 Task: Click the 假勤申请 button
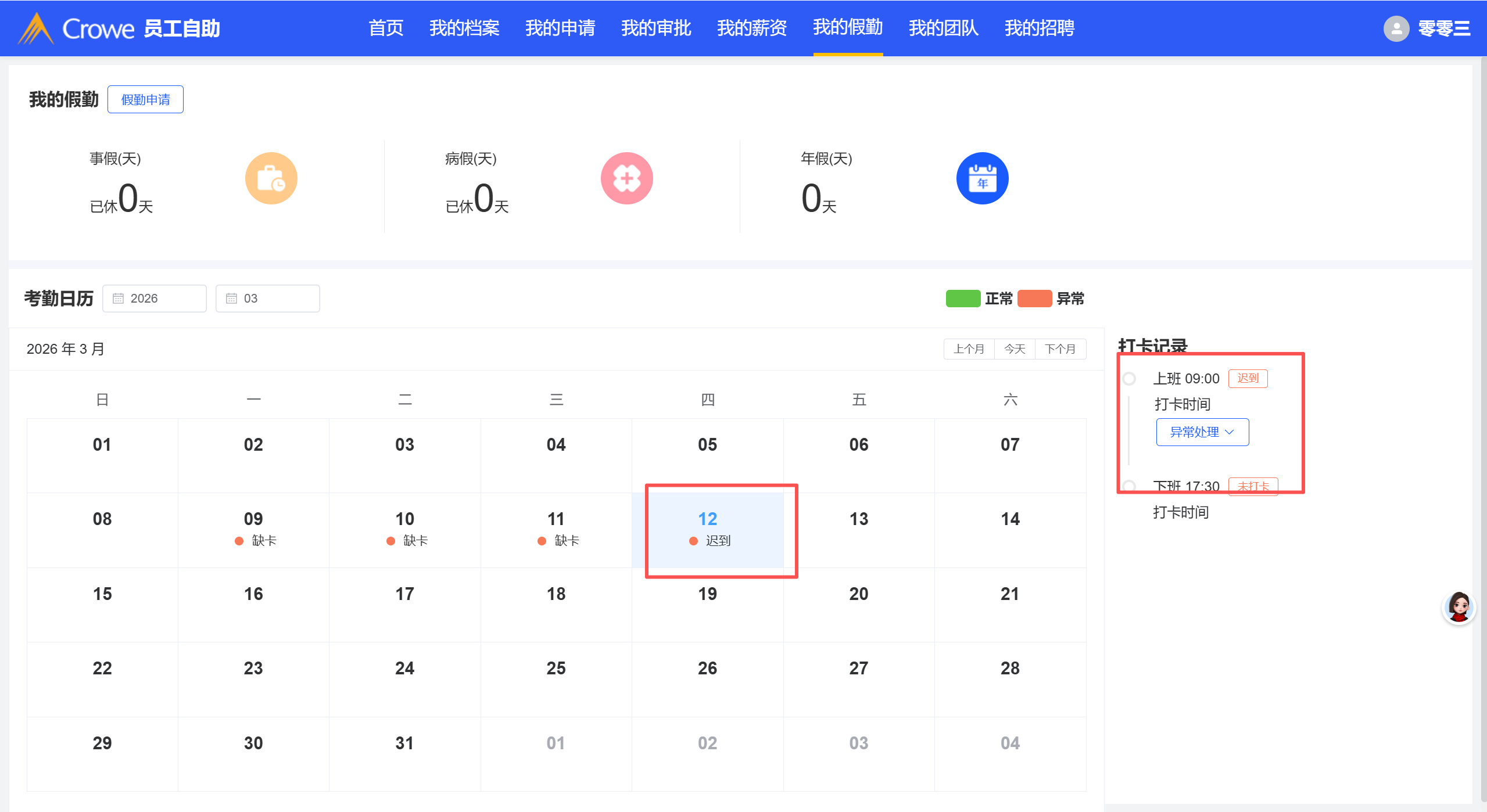click(145, 100)
